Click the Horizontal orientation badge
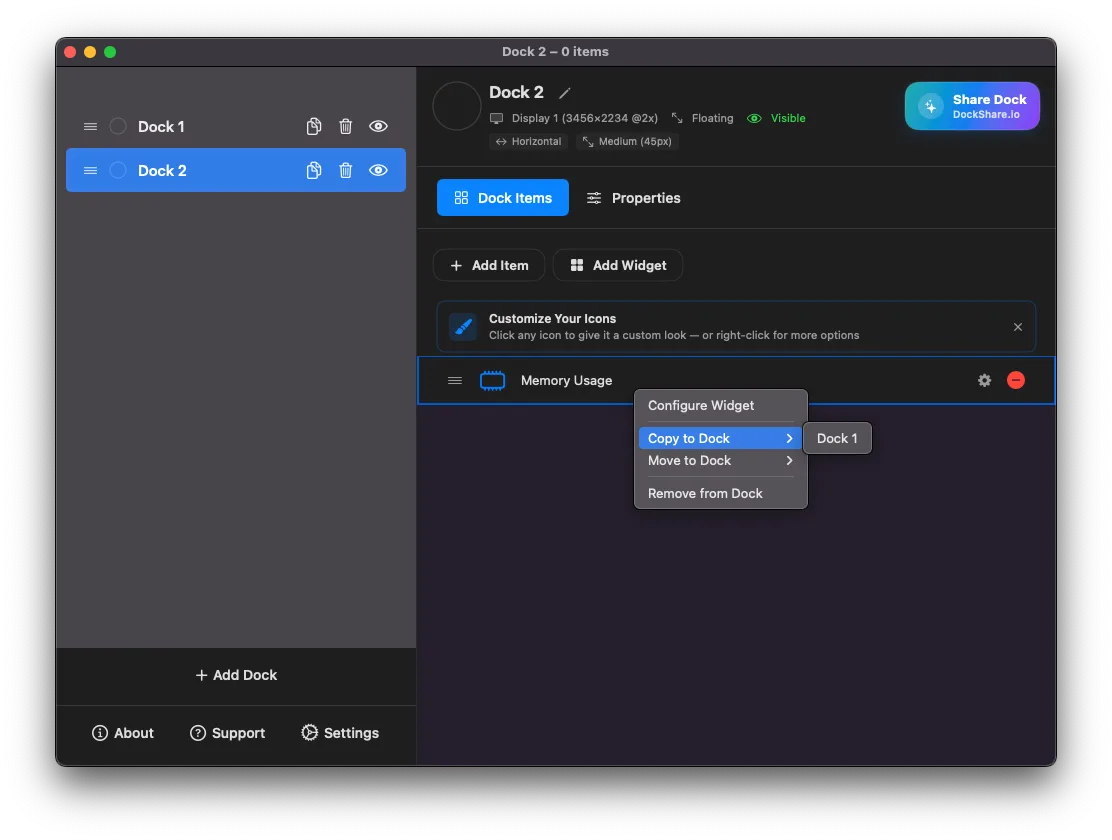The width and height of the screenshot is (1112, 840). (528, 141)
